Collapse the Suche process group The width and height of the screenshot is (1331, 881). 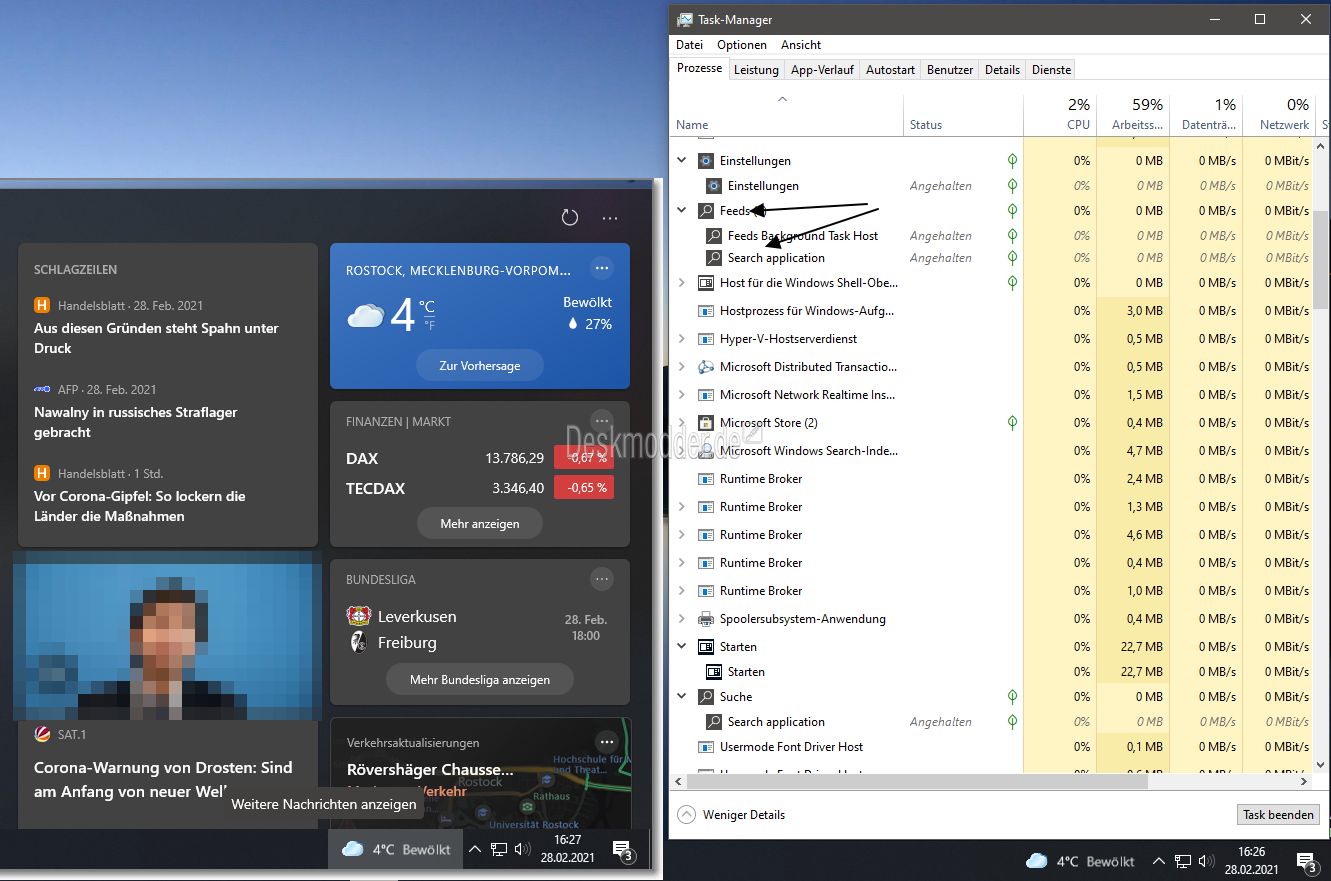pyautogui.click(x=682, y=696)
